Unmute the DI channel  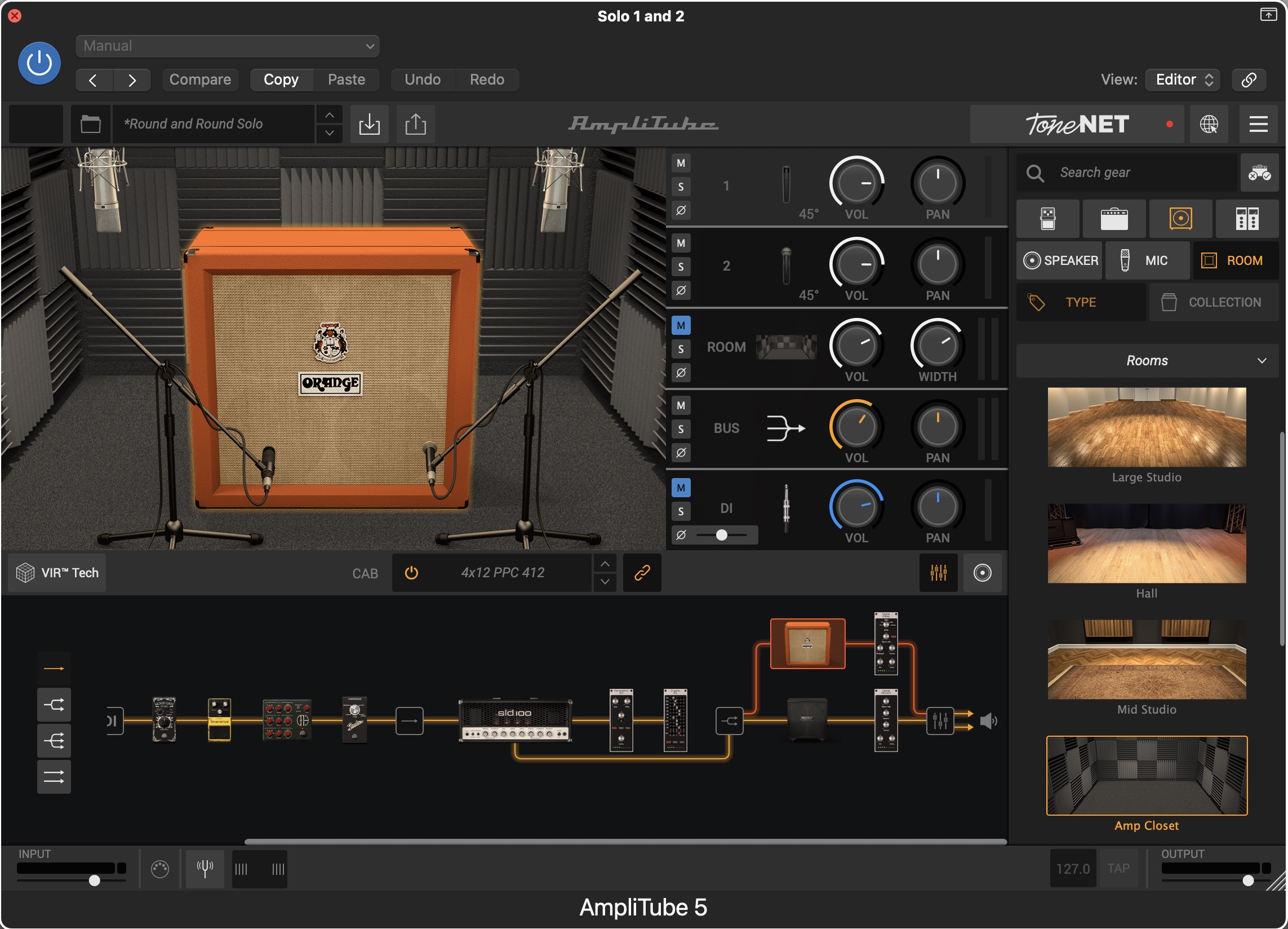click(681, 488)
